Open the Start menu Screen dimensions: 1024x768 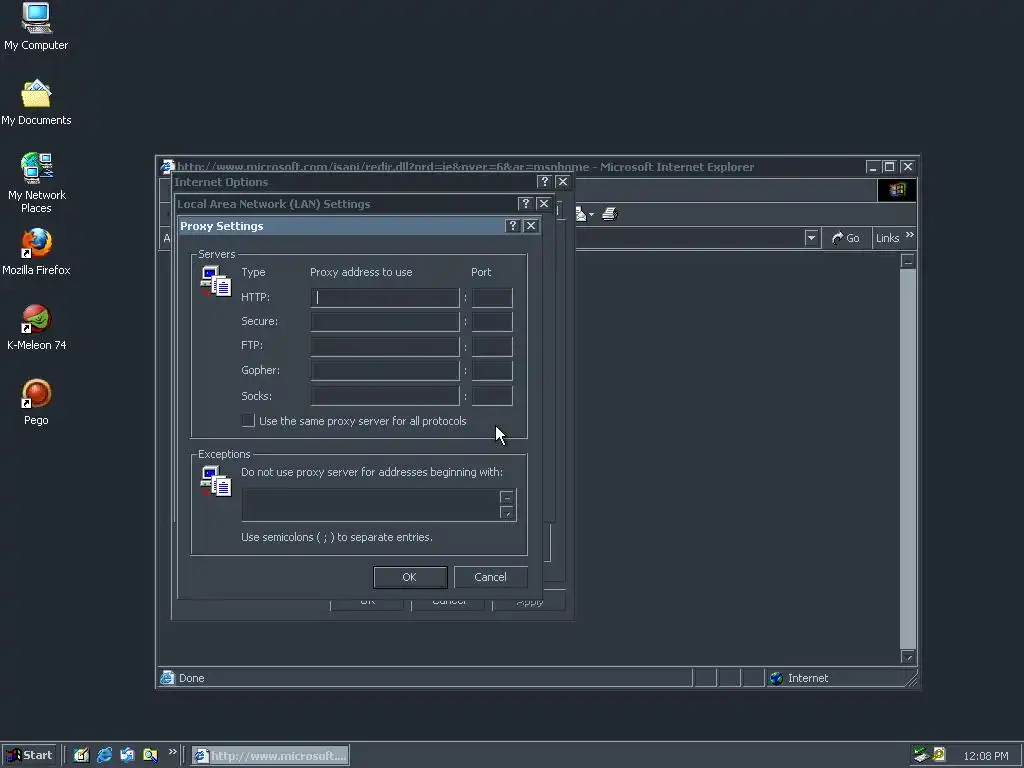29,755
